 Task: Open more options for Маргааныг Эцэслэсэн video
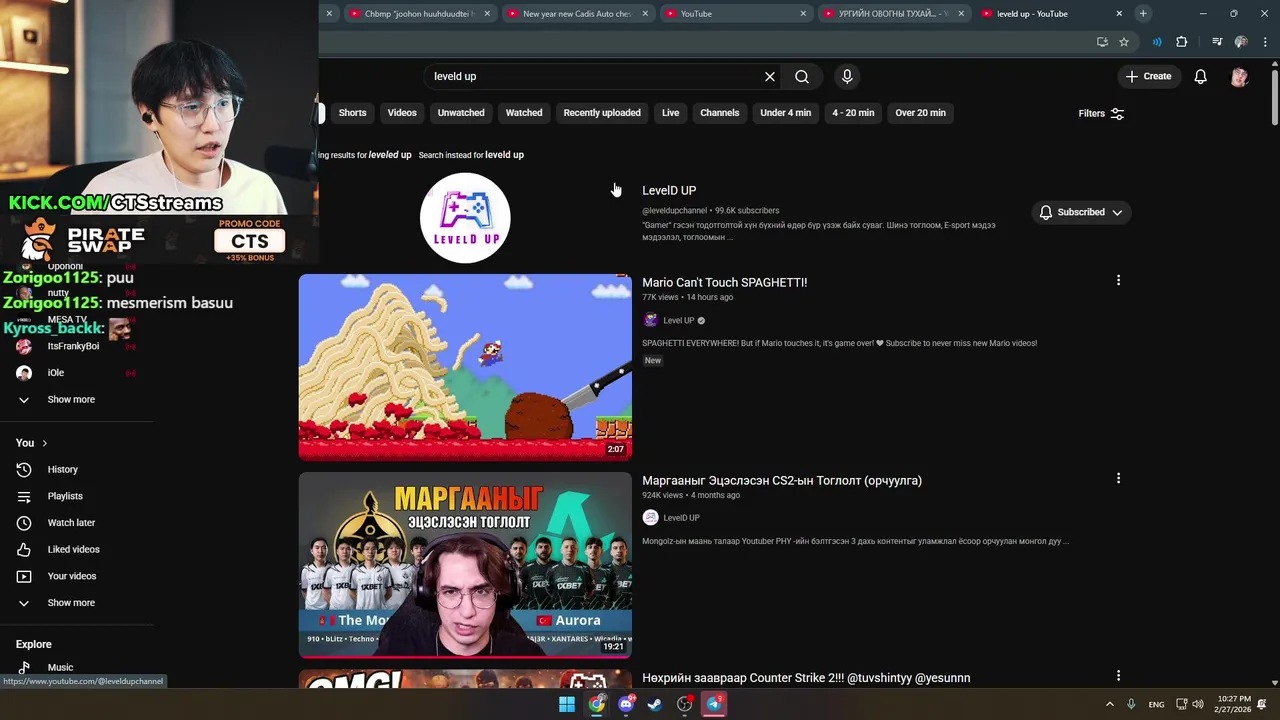(x=1118, y=478)
